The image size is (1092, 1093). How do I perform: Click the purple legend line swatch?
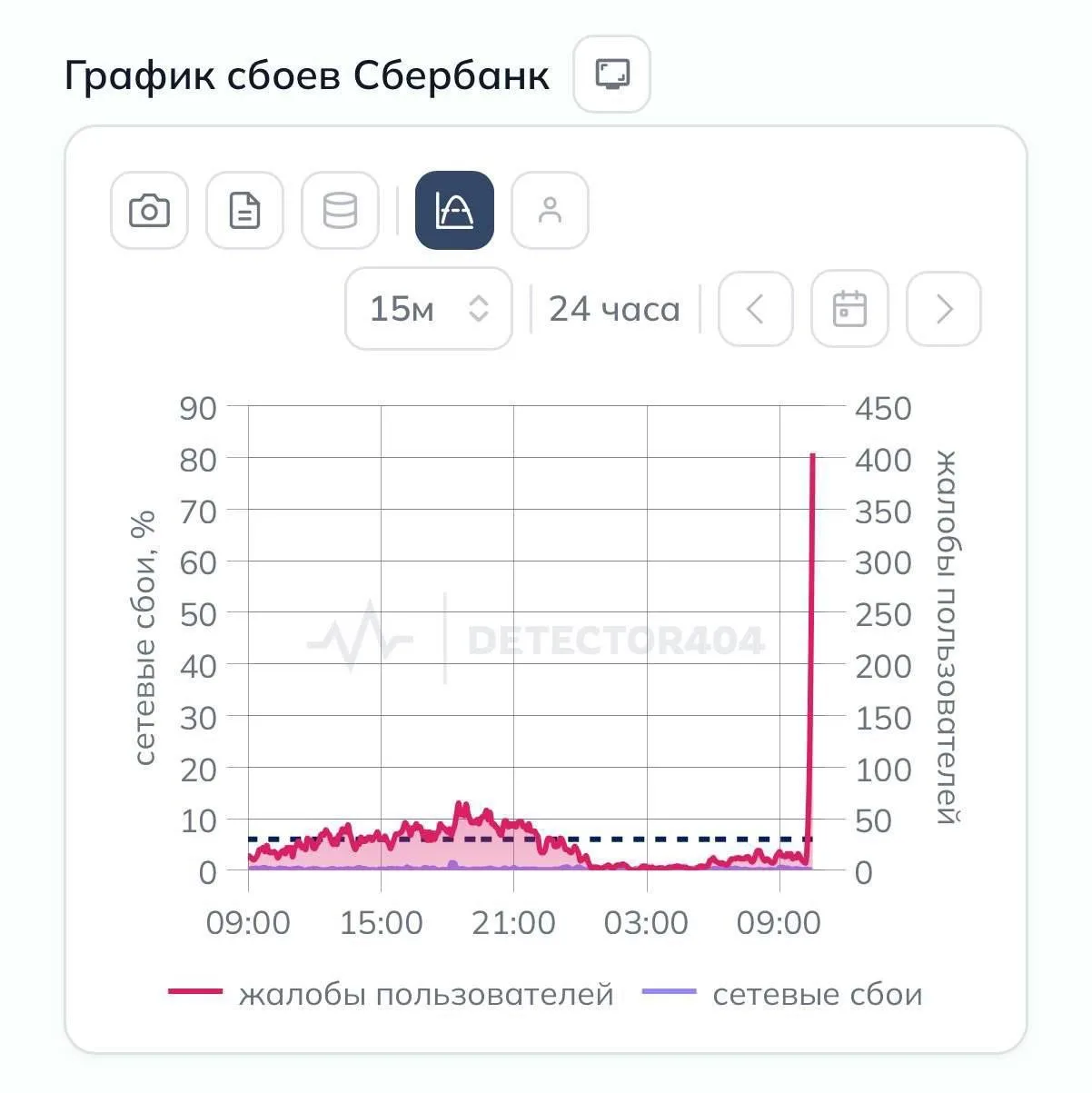tap(670, 992)
